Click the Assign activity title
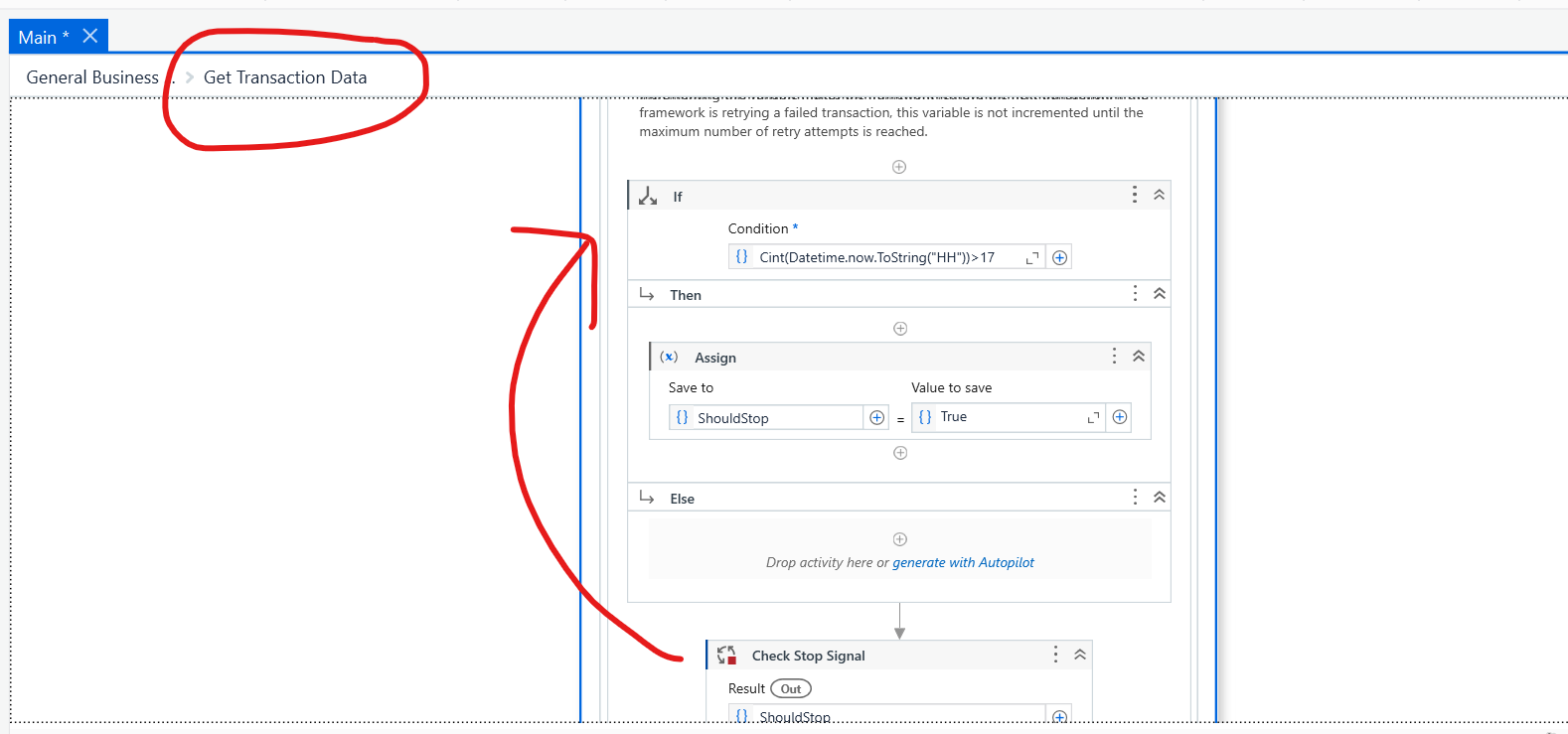The image size is (1568, 734). (715, 358)
